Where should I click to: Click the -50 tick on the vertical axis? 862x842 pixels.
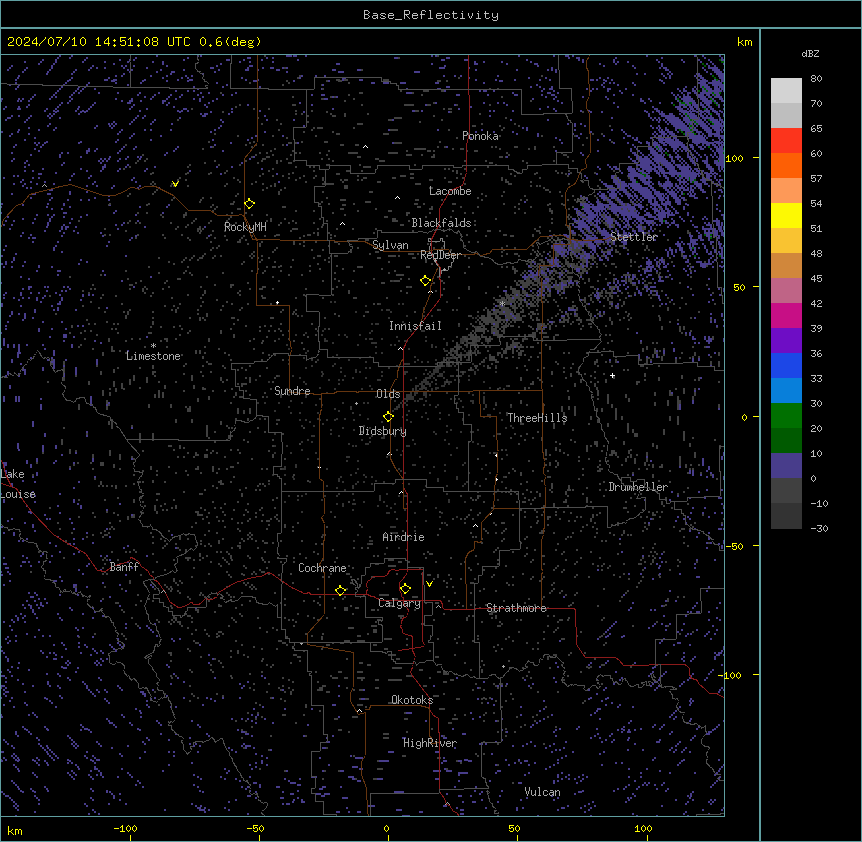coord(735,546)
